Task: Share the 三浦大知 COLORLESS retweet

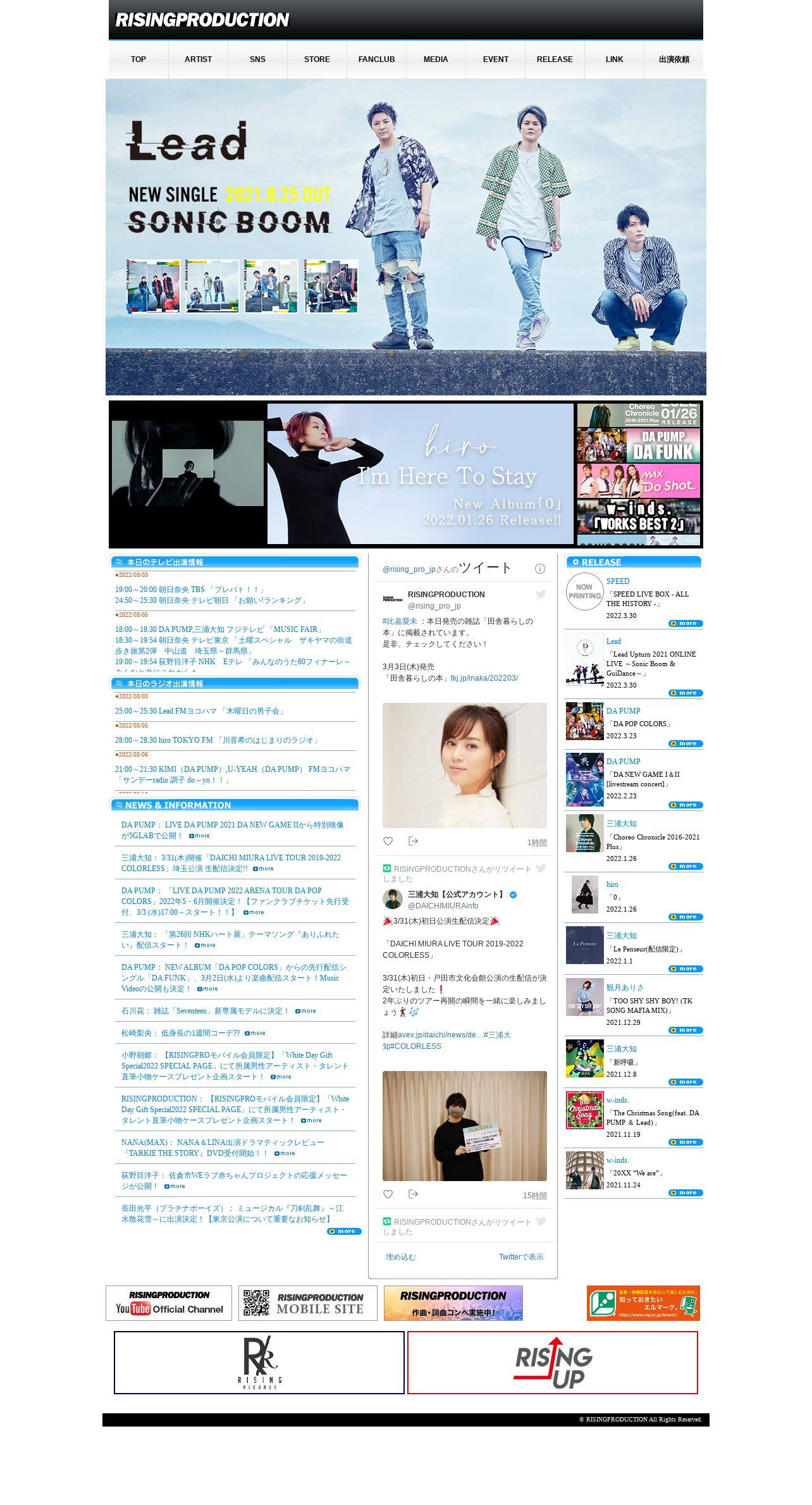Action: (413, 1194)
